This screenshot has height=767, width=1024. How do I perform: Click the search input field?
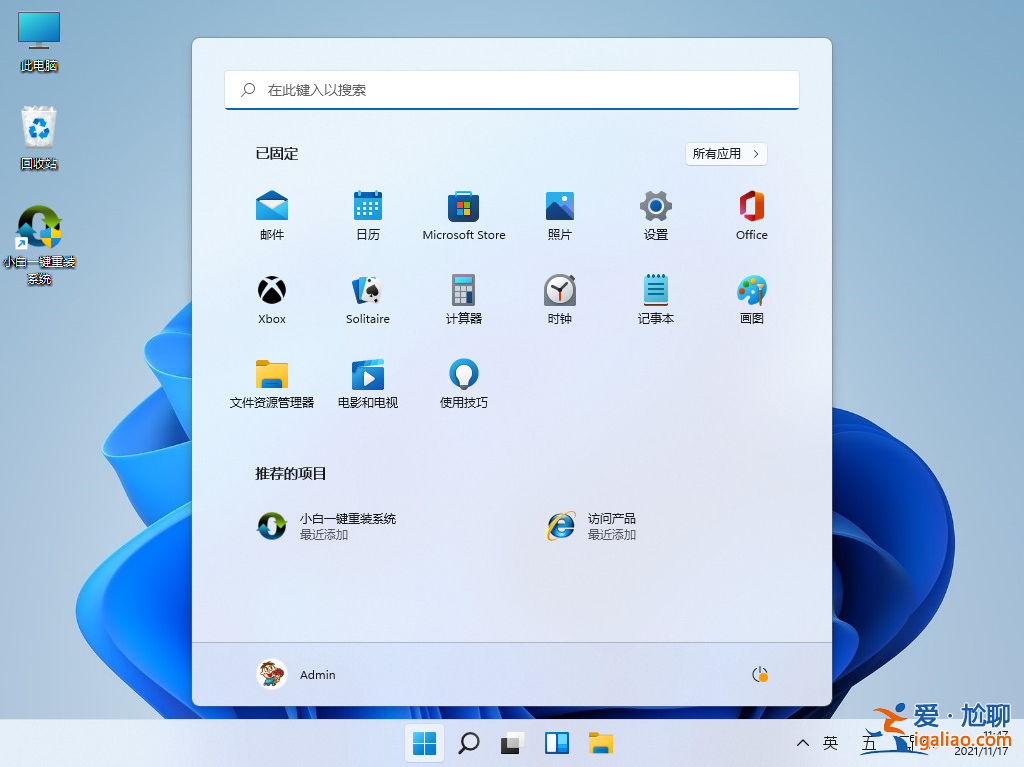tap(511, 90)
